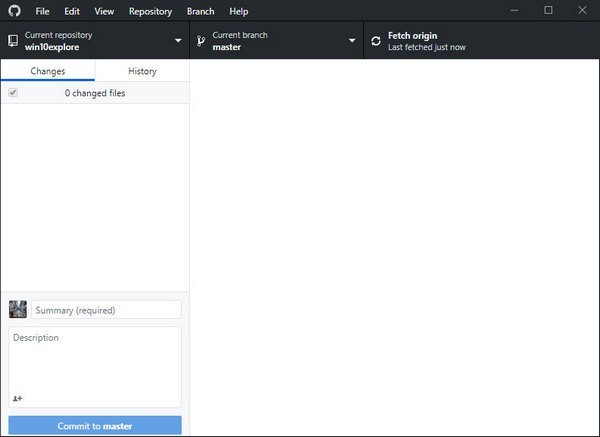Expand the Current branch dropdown arrow
The image size is (600, 437).
click(x=352, y=41)
